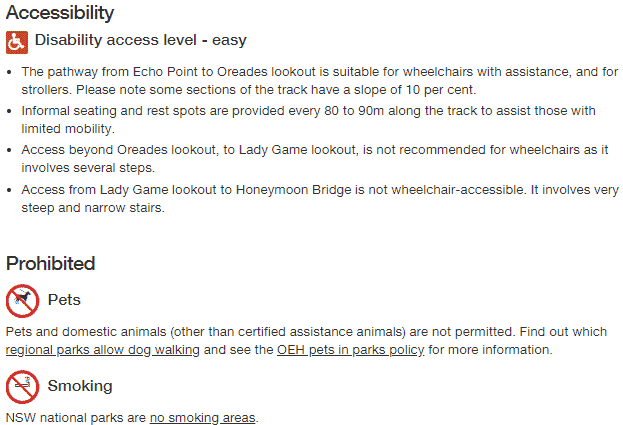Click the Smoking subheading text
Viewport: 623px width, 425px height.
click(x=80, y=386)
